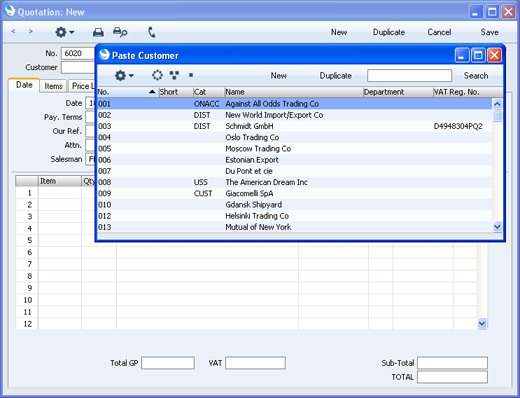Click the VAT total field

255,363
